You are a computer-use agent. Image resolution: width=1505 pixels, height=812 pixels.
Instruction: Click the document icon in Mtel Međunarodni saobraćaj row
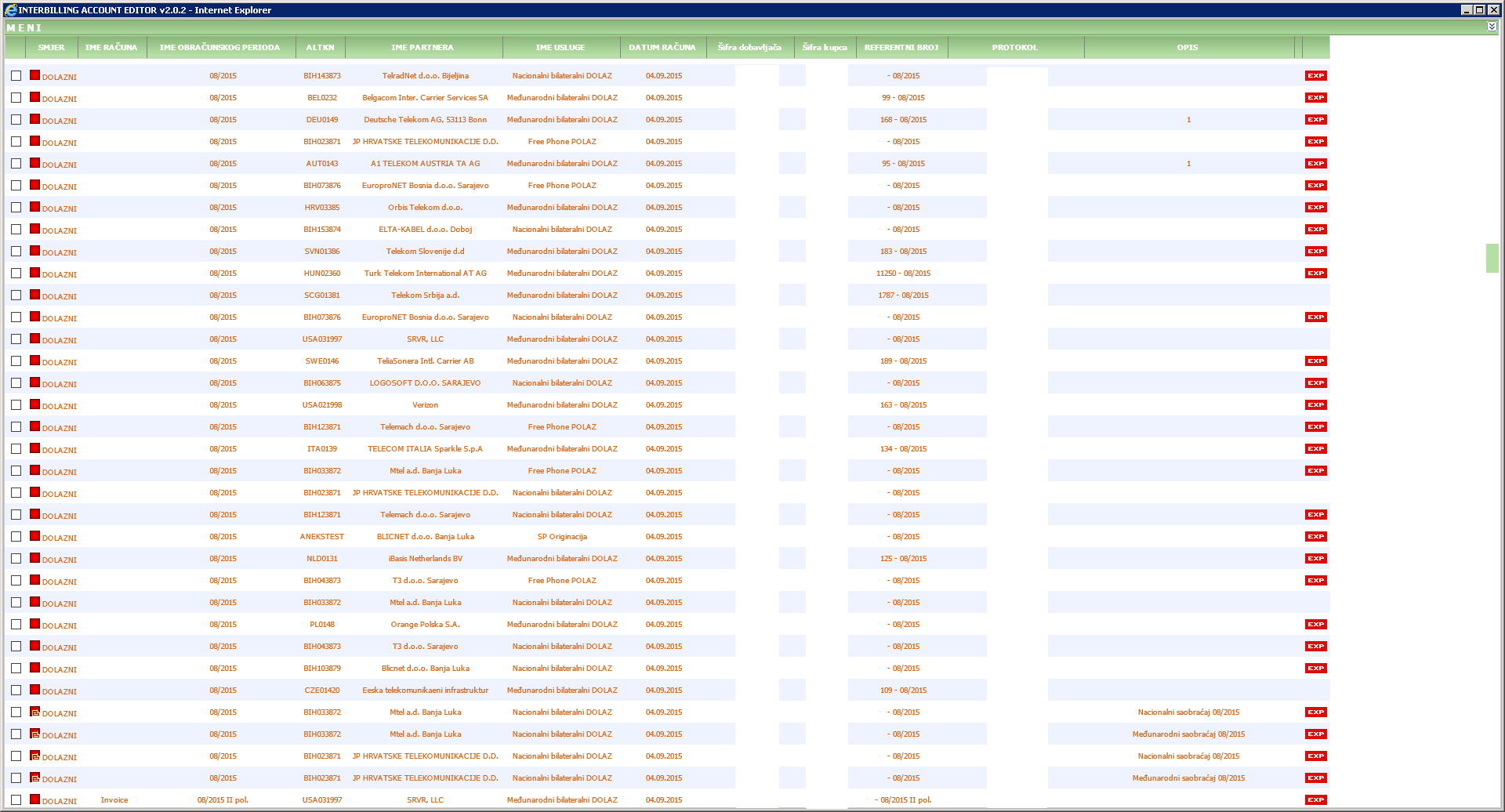34,734
